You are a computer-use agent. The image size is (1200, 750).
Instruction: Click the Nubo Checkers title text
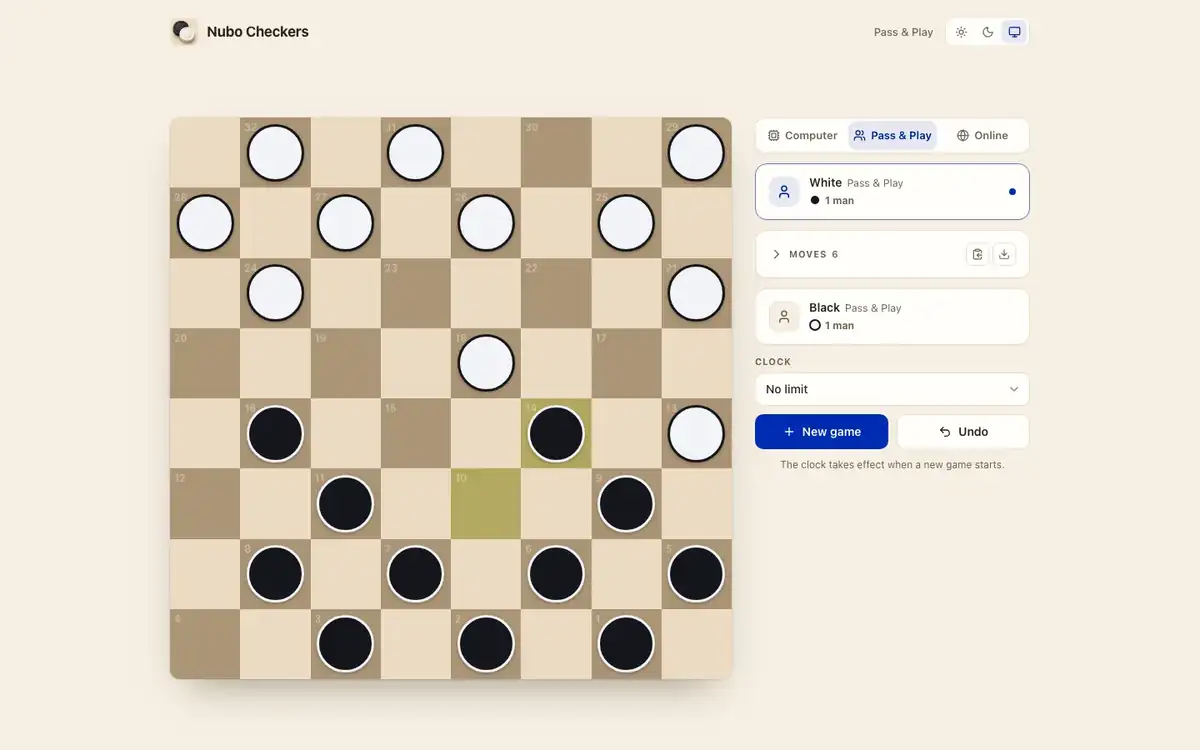click(x=258, y=32)
